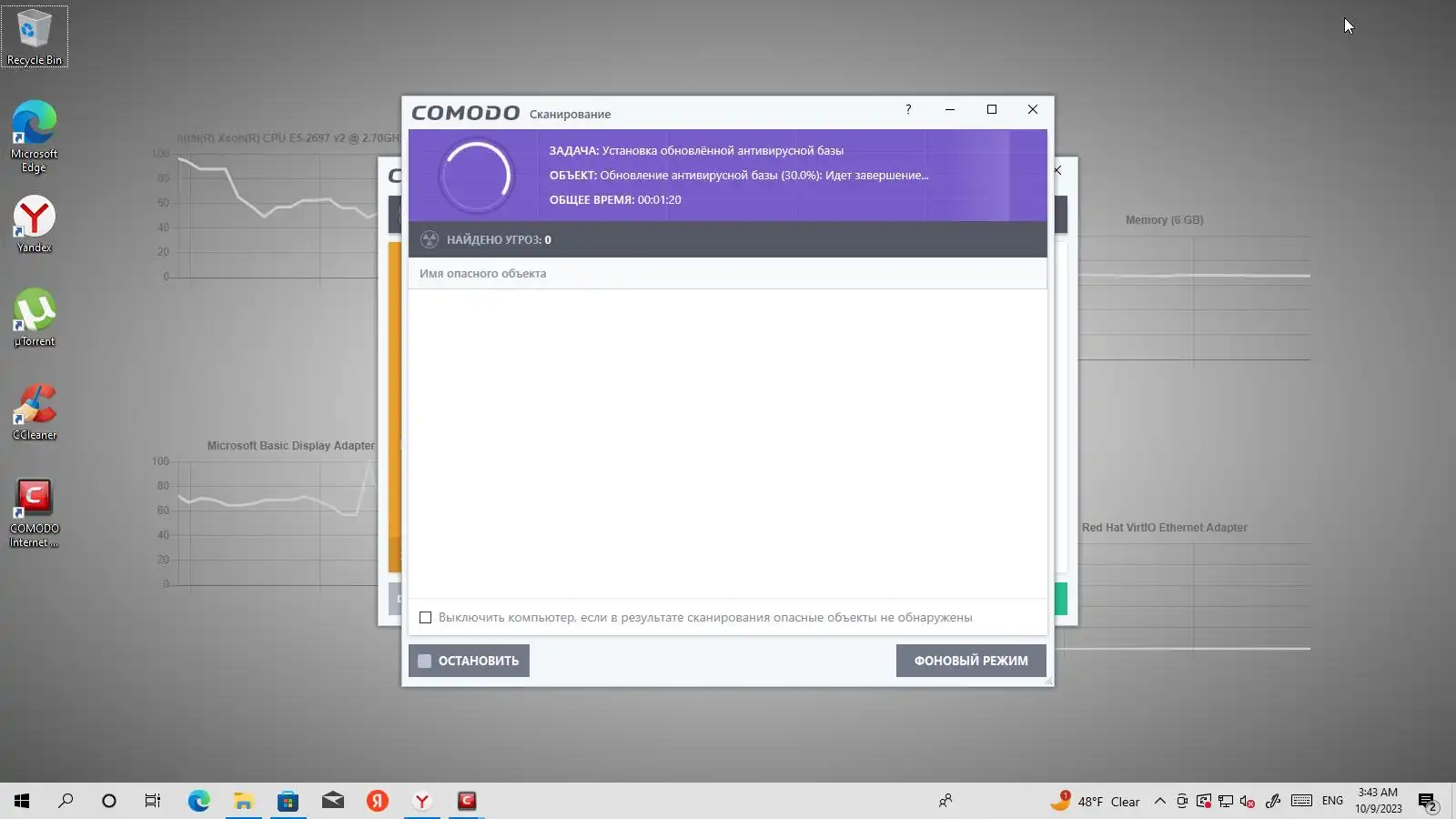The height and width of the screenshot is (819, 1456).
Task: Click the ОСТАНОВИТЬ stop button
Action: 469,661
